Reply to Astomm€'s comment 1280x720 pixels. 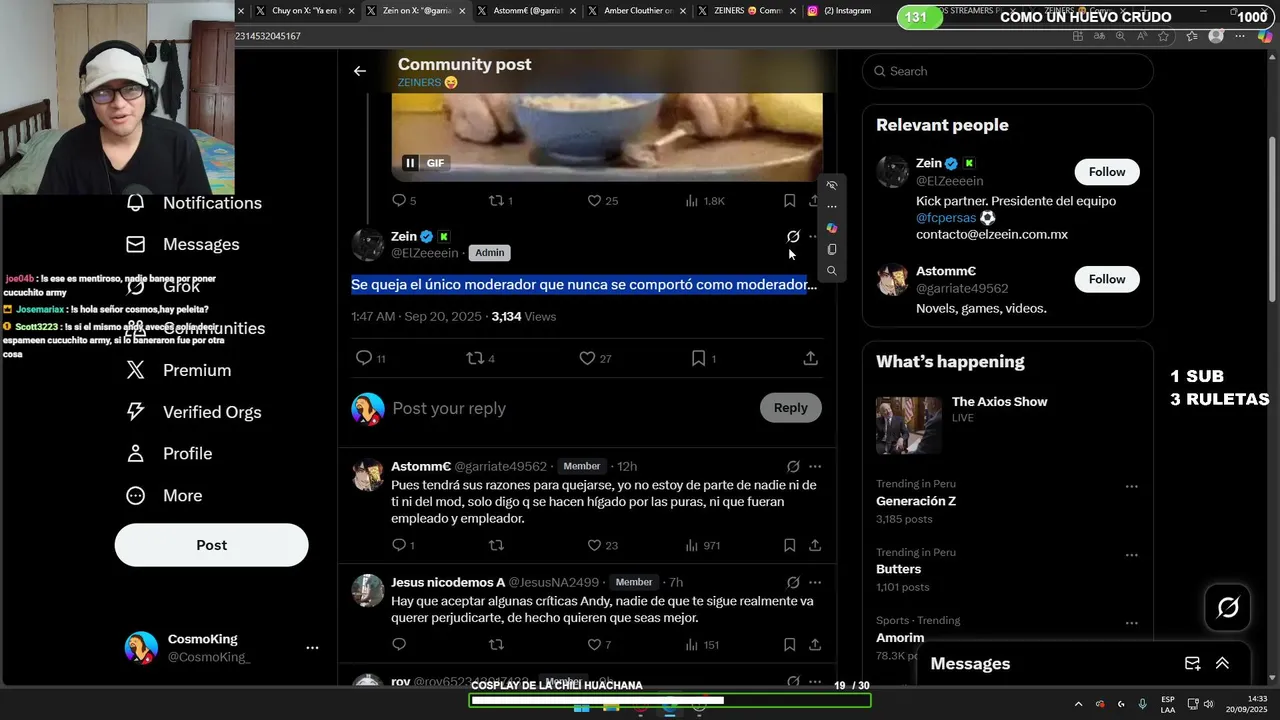click(402, 545)
